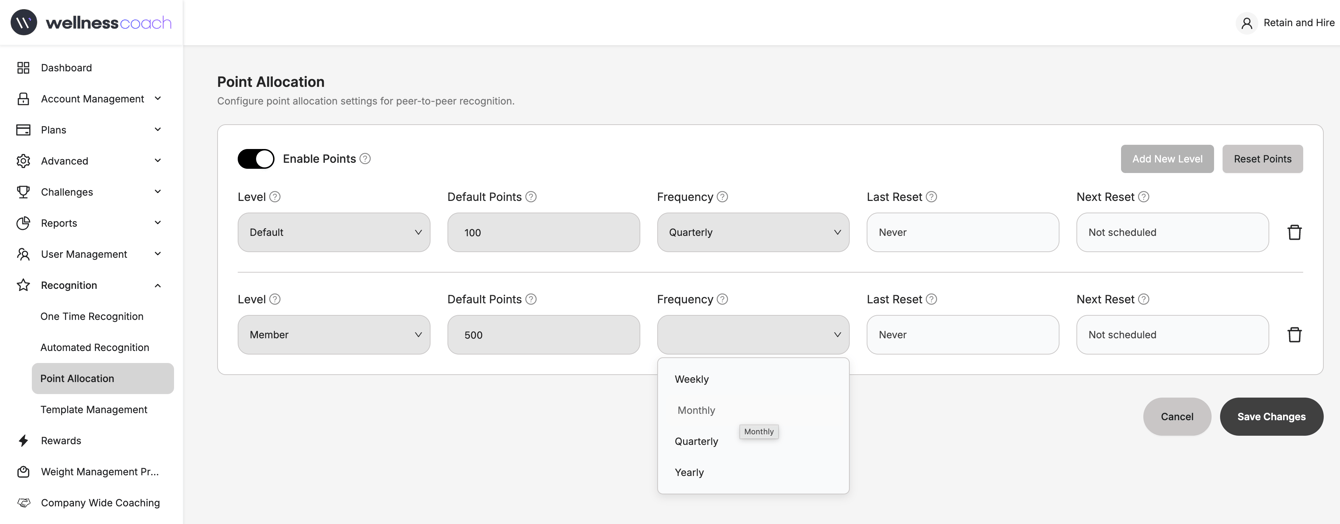
Task: Edit Default Points field showing 500
Action: (x=544, y=335)
